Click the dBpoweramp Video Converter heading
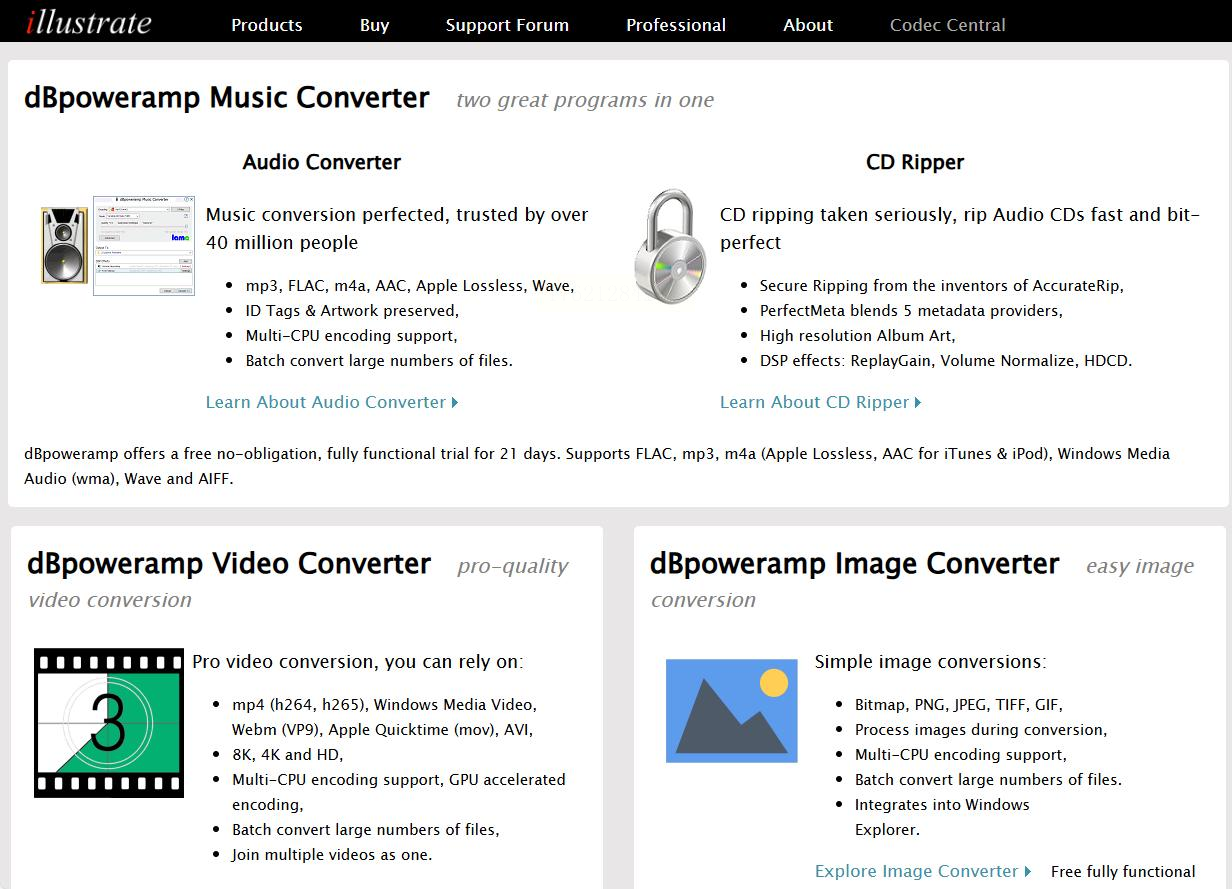The width and height of the screenshot is (1232, 889). [x=229, y=564]
